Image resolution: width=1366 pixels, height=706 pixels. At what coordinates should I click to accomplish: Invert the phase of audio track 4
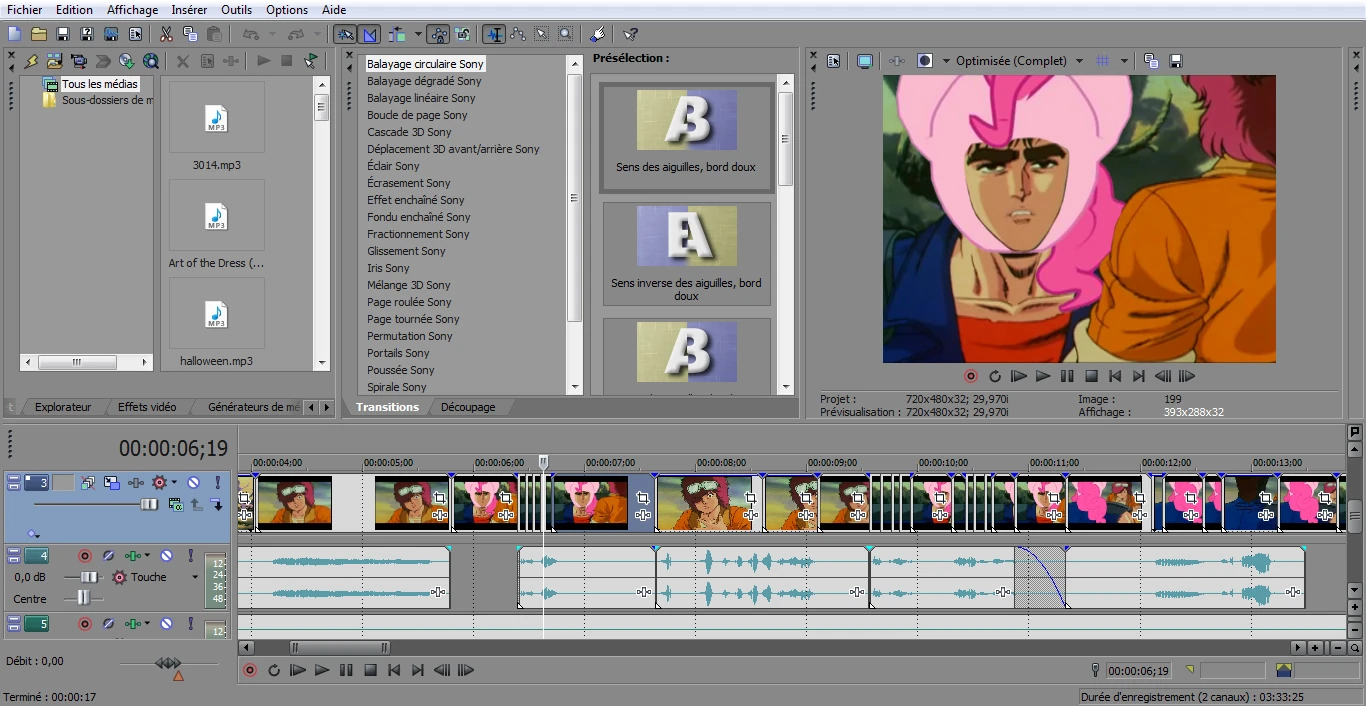108,555
